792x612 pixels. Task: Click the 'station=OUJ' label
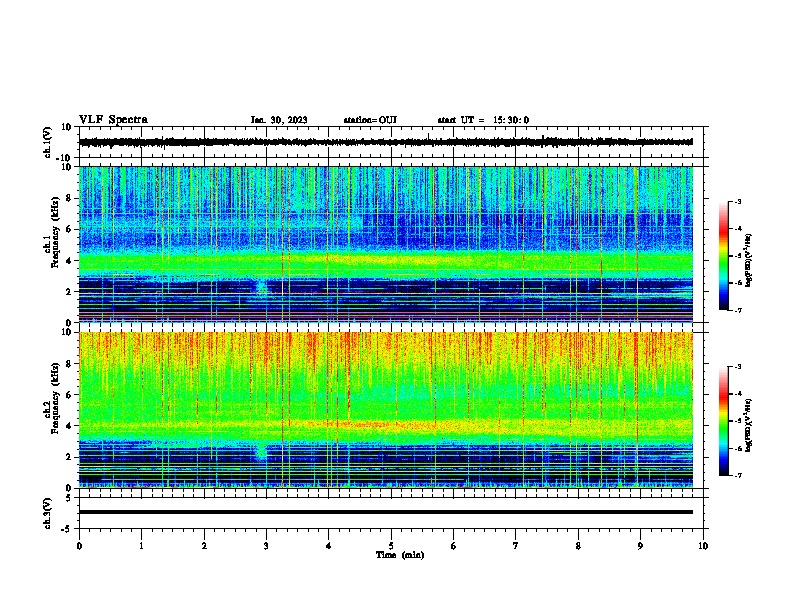pos(370,120)
